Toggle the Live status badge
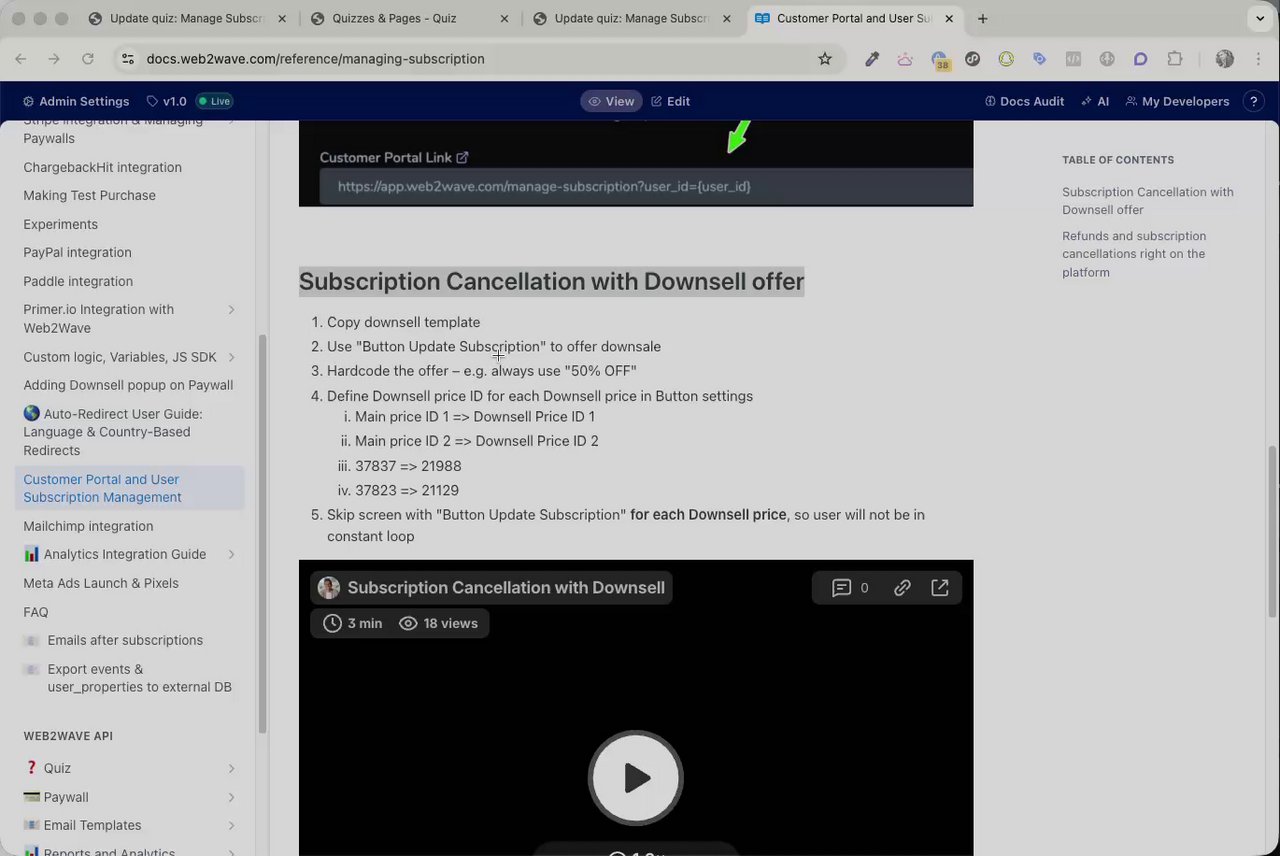Viewport: 1280px width, 856px height. (x=214, y=101)
